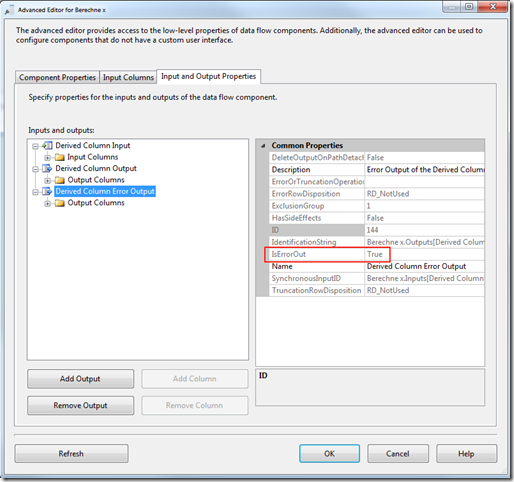The height and width of the screenshot is (482, 514).
Task: Confirm with the OK button
Action: (329, 454)
